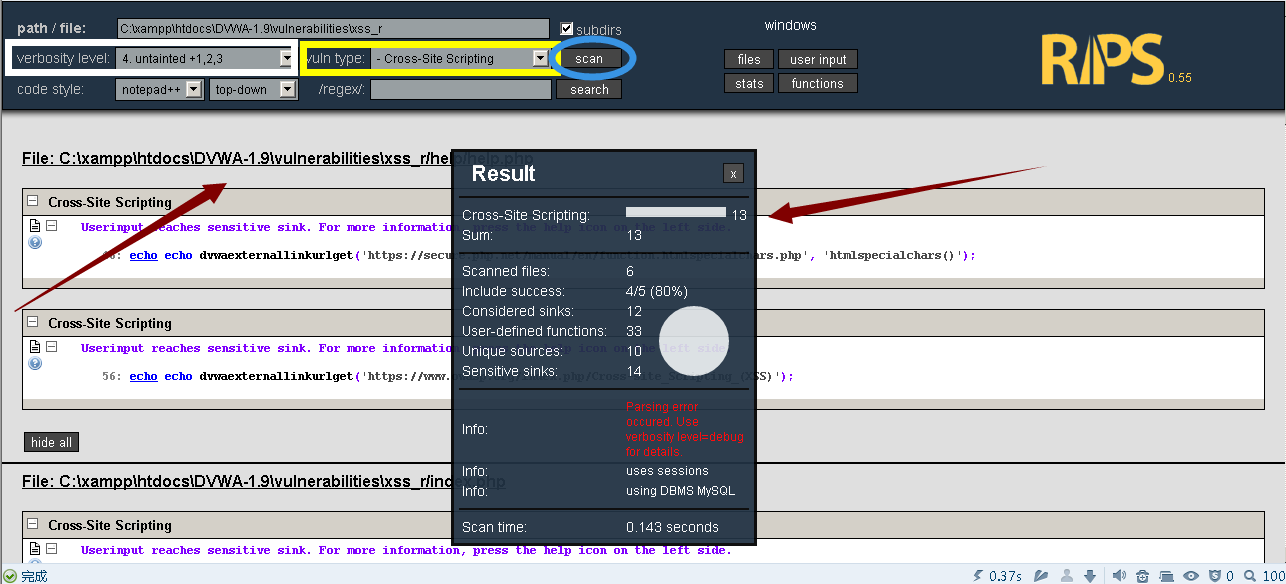
Task: Click the blue help icon of the htmlspecialchars finding
Action: pos(35,243)
